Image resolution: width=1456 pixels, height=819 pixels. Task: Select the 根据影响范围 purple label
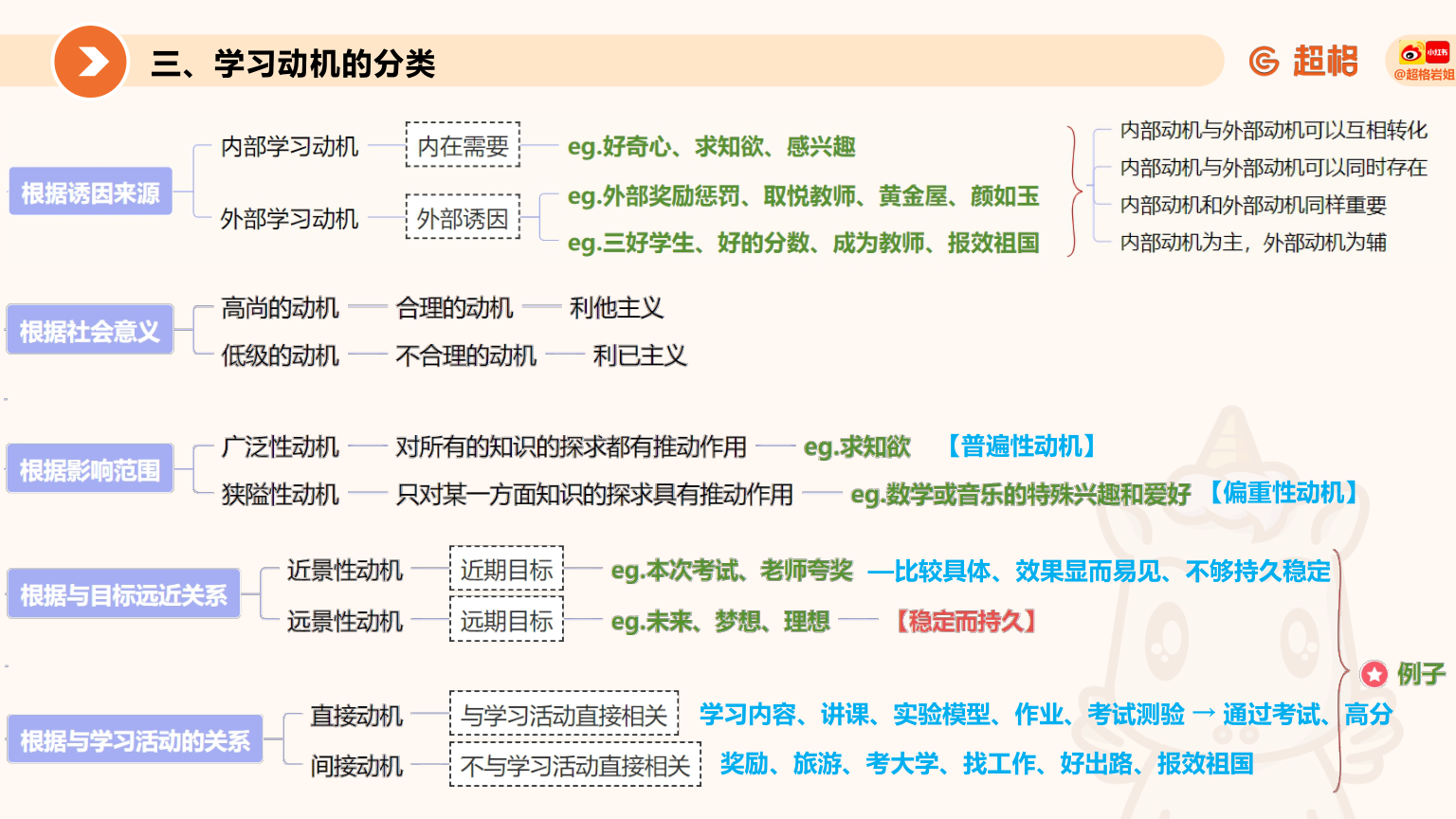tap(89, 467)
